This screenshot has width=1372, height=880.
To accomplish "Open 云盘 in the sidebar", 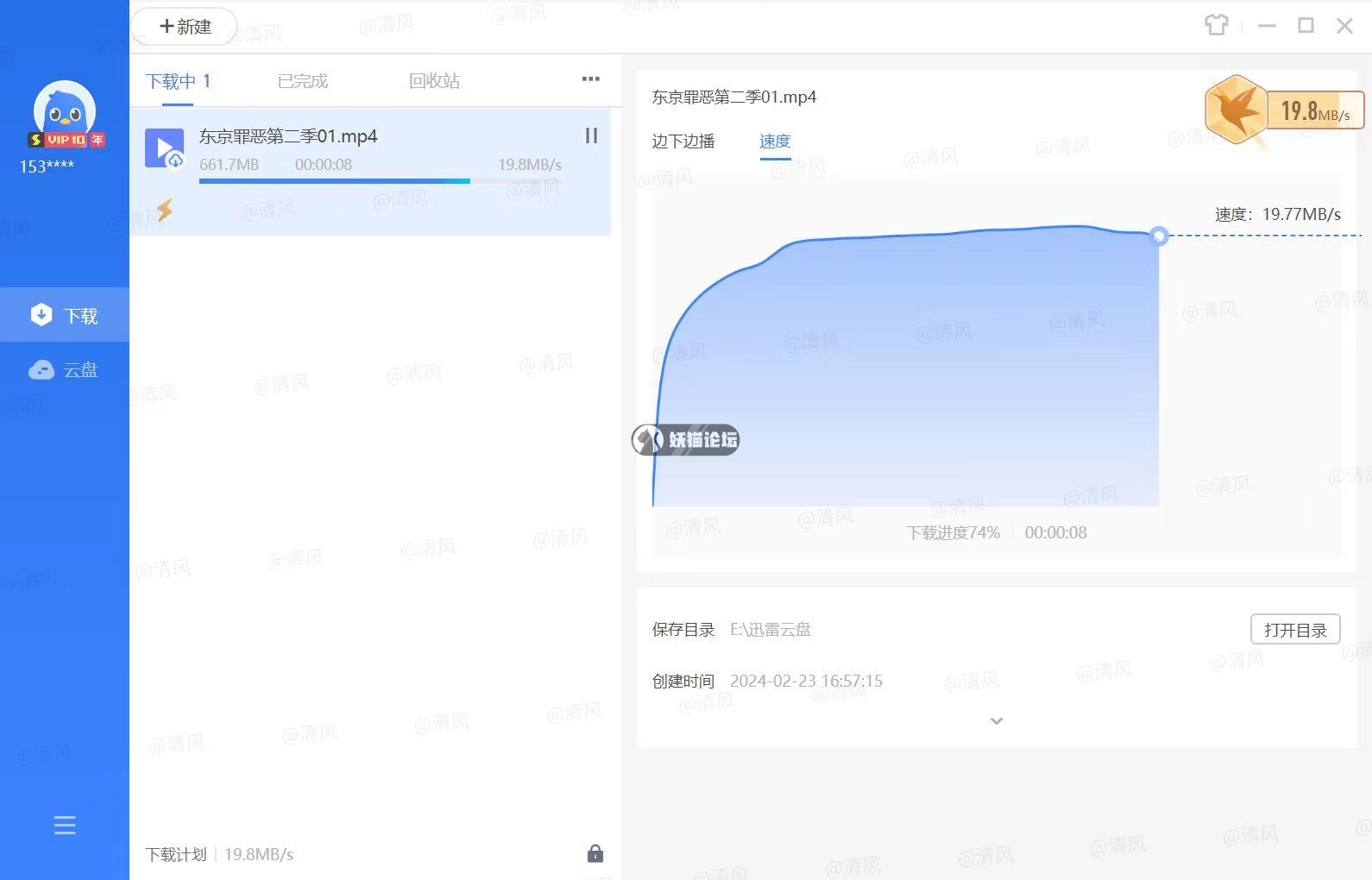I will pyautogui.click(x=65, y=370).
